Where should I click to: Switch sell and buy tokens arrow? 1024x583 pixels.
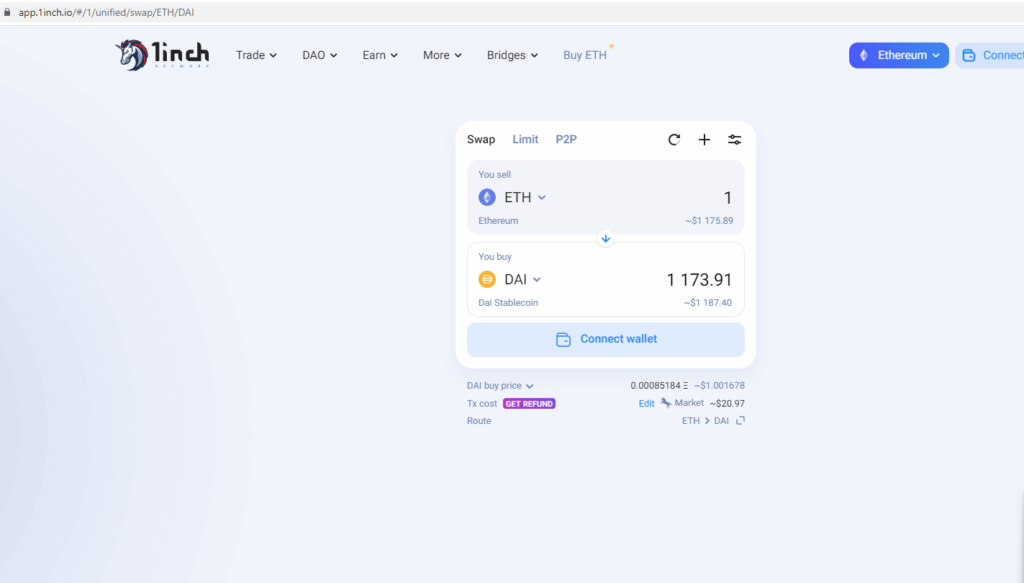tap(605, 239)
